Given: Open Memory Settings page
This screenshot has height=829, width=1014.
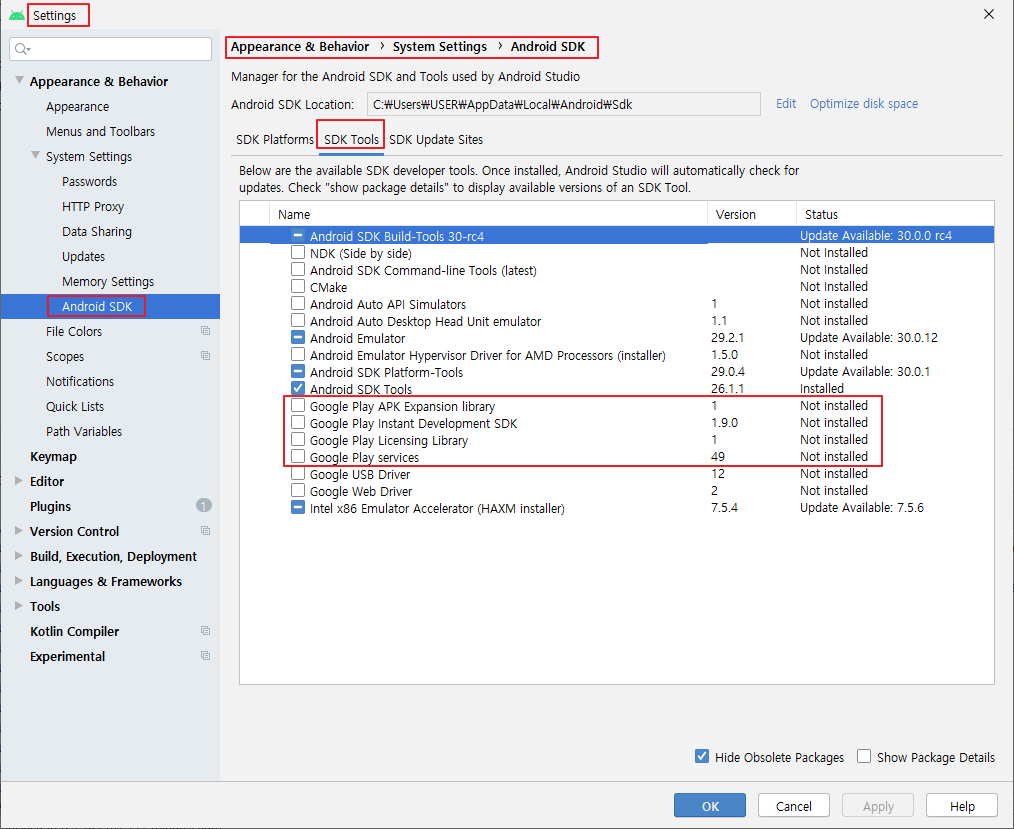Looking at the screenshot, I should (x=108, y=281).
